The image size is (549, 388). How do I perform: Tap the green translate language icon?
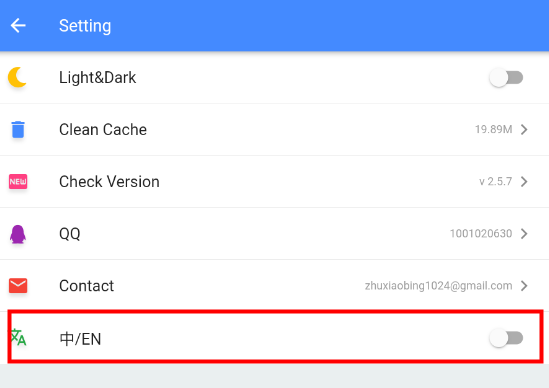click(18, 337)
